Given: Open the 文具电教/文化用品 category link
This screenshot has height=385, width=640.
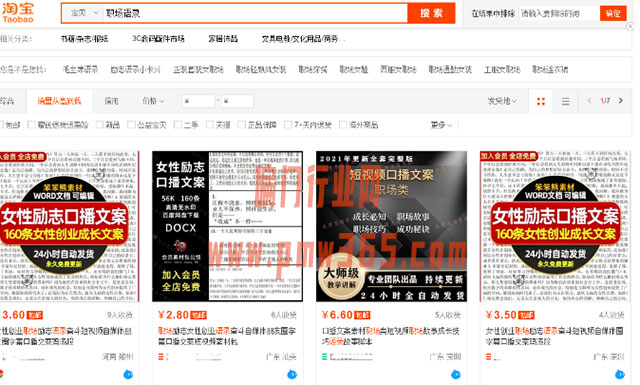Looking at the screenshot, I should (x=303, y=39).
